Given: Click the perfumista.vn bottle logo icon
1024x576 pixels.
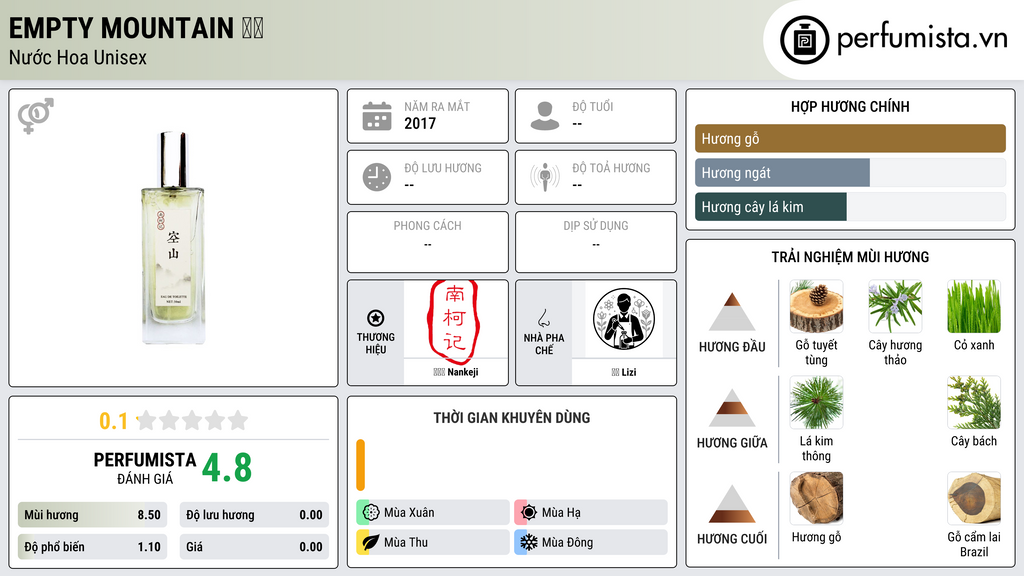Looking at the screenshot, I should [x=805, y=40].
